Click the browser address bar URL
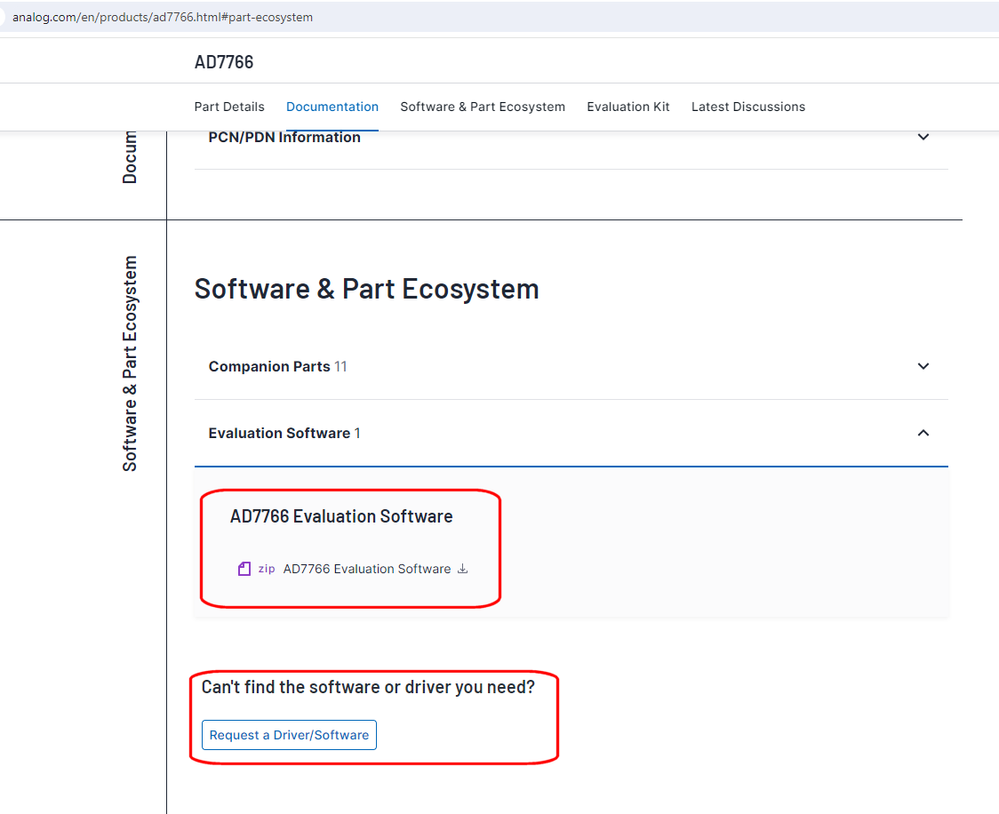This screenshot has width=999, height=814. point(162,17)
